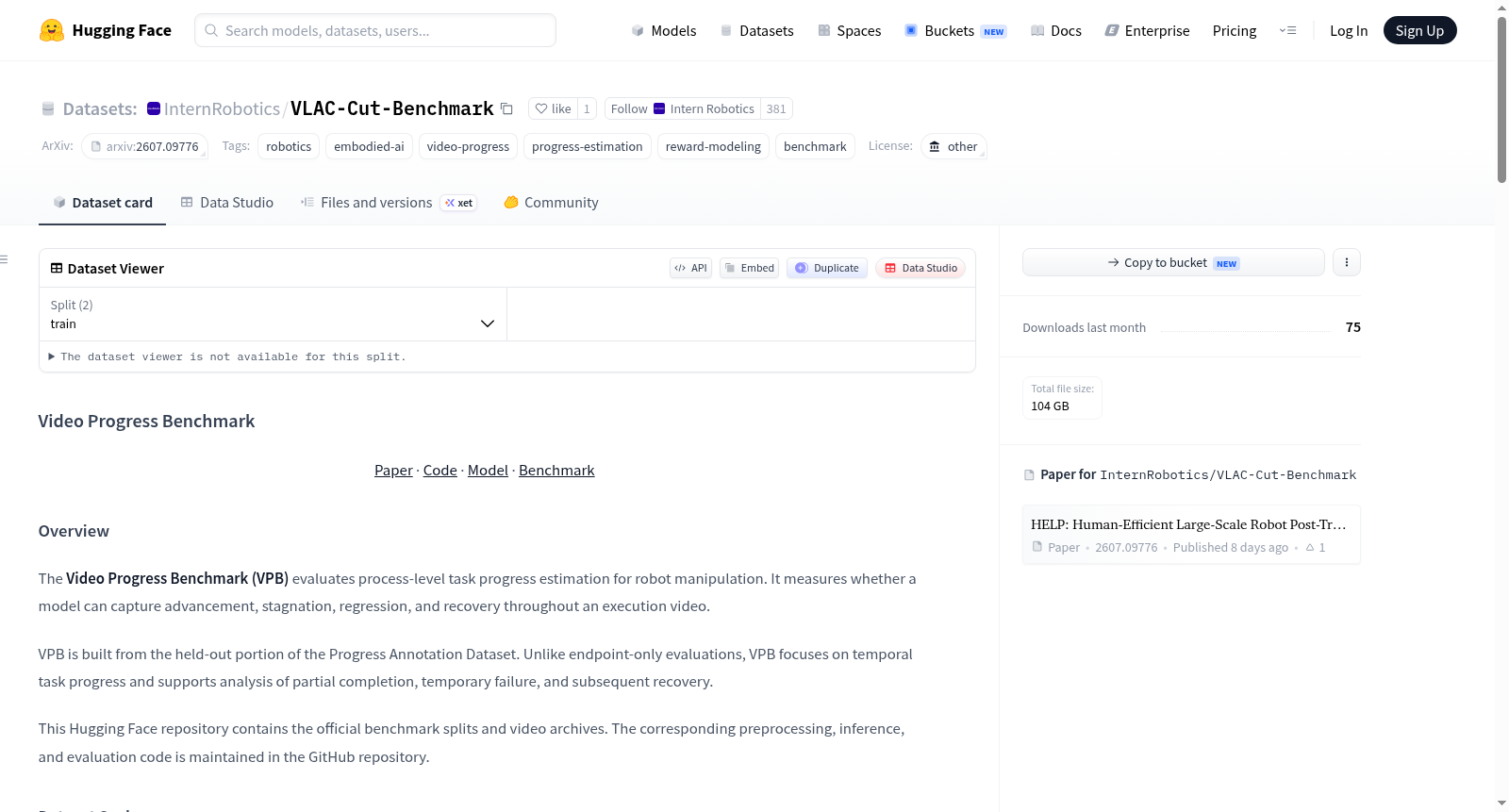Image resolution: width=1509 pixels, height=812 pixels.
Task: Open the 381 followers count
Action: (x=776, y=108)
